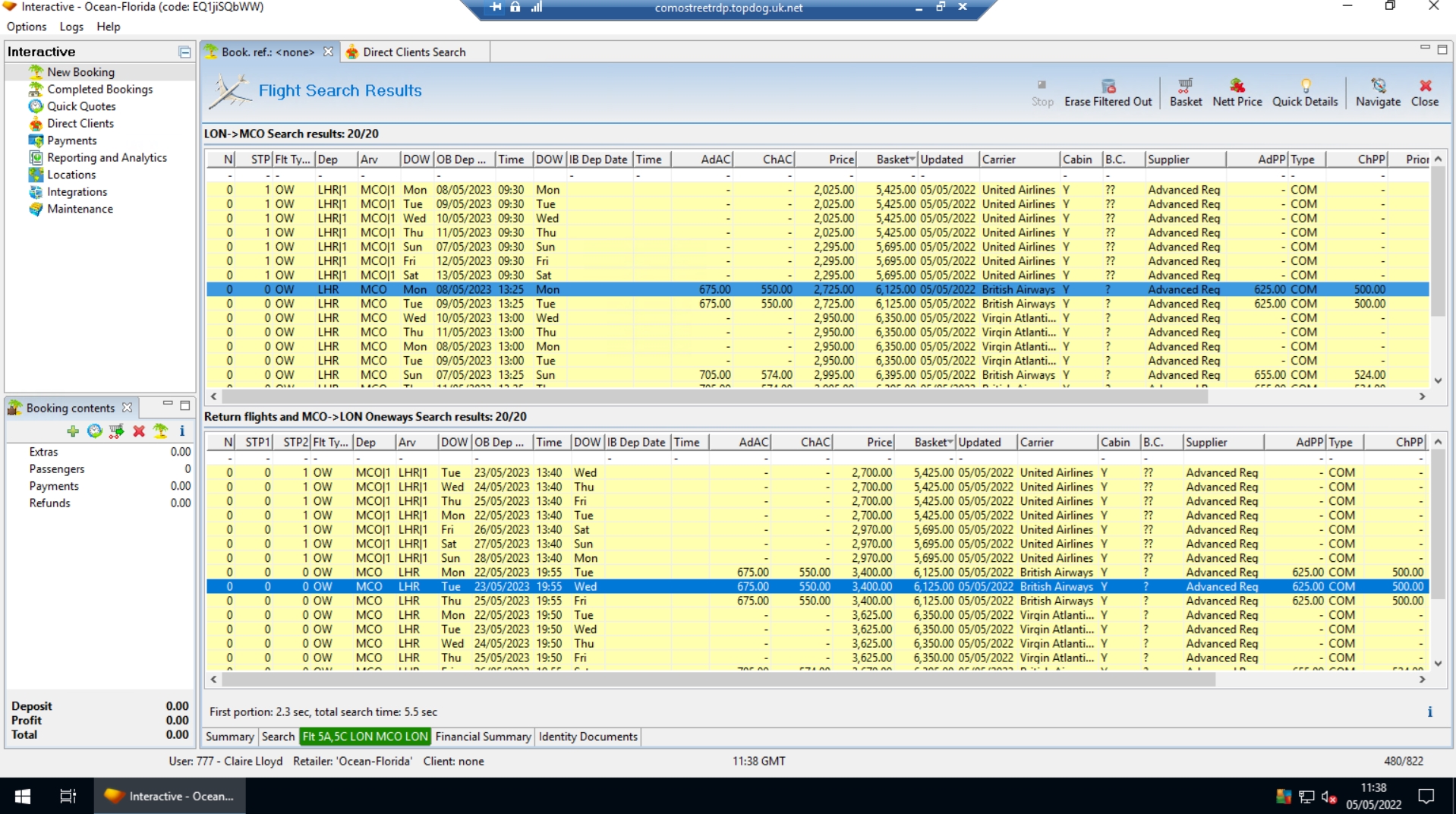Click the clock icon in Booking contents toolbar
The image size is (1456, 814).
pyautogui.click(x=95, y=431)
